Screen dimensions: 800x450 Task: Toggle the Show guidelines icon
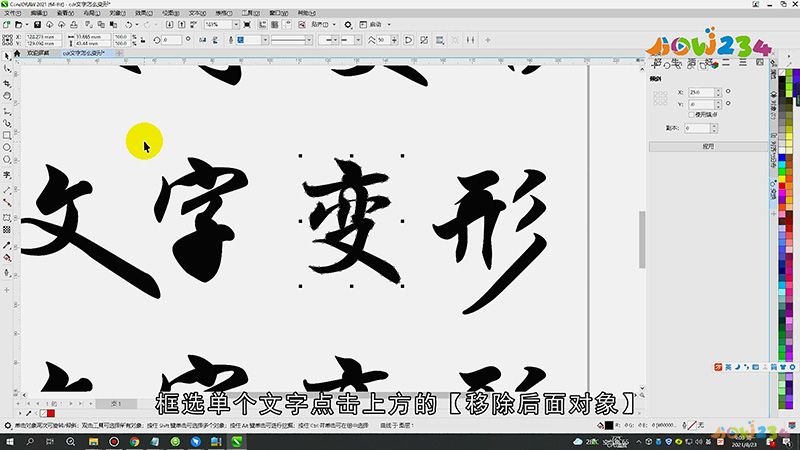(287, 24)
